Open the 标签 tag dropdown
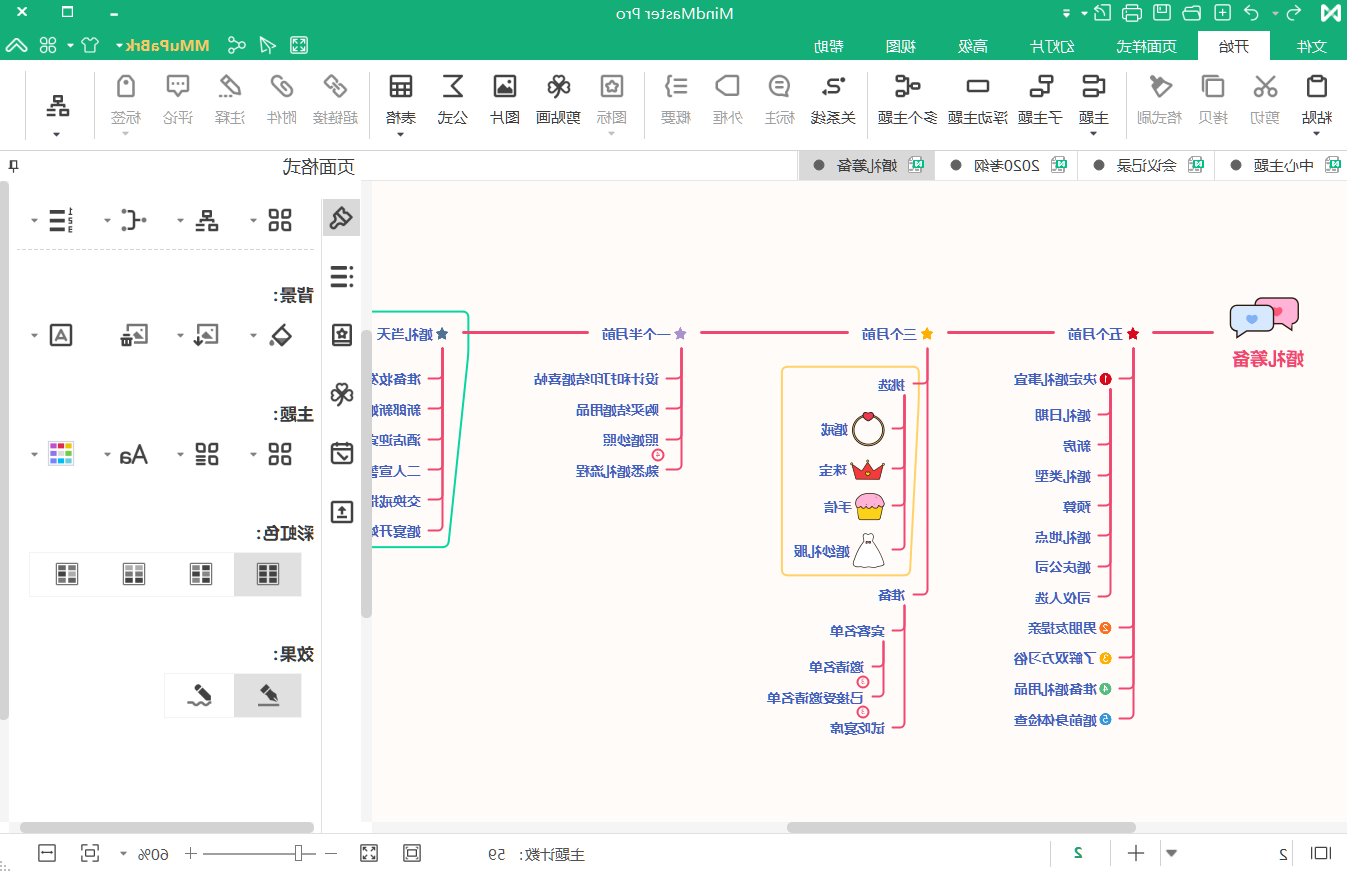The height and width of the screenshot is (872, 1347). tap(125, 132)
